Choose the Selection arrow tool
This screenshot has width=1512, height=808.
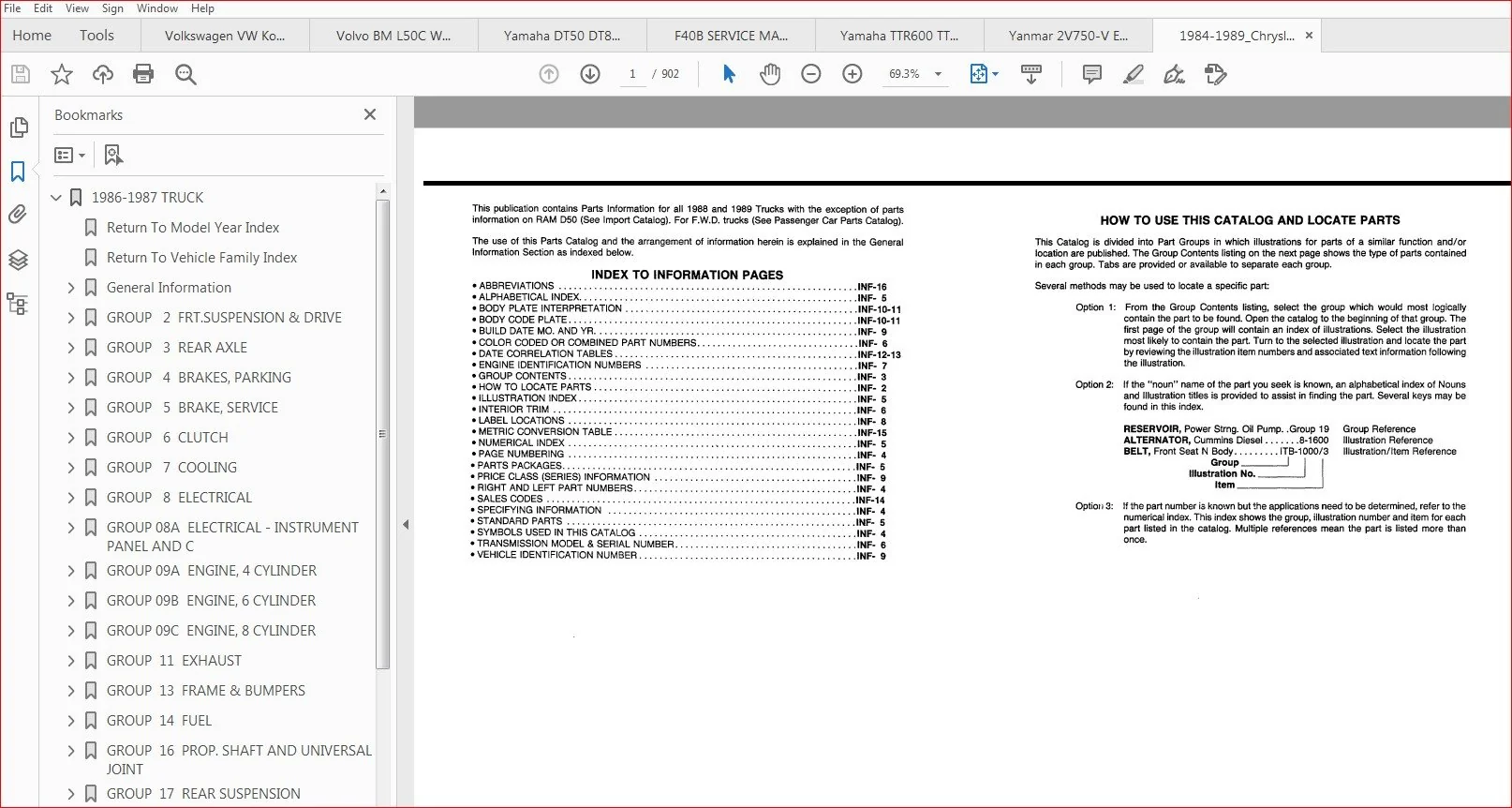[729, 74]
